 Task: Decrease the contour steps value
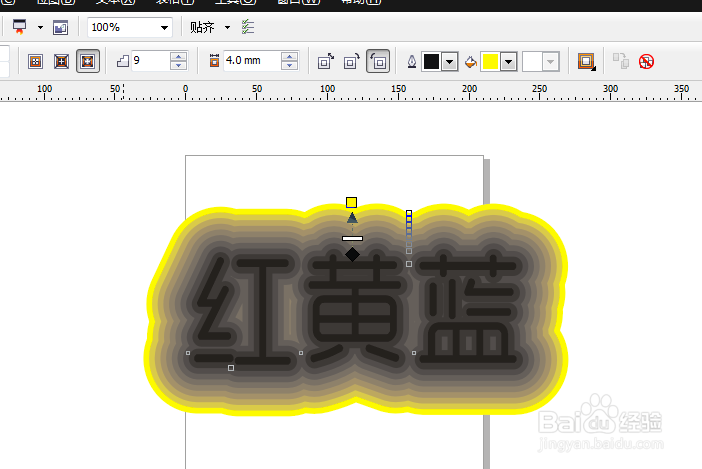click(179, 66)
